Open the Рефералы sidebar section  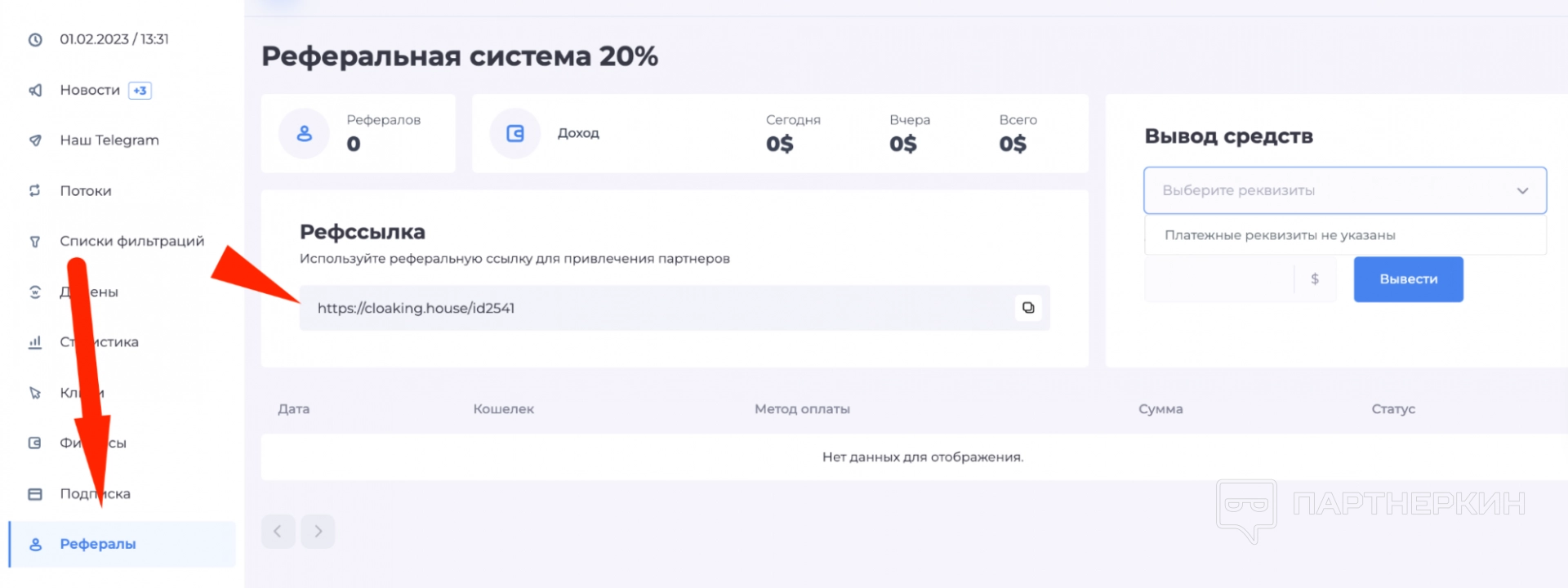98,544
